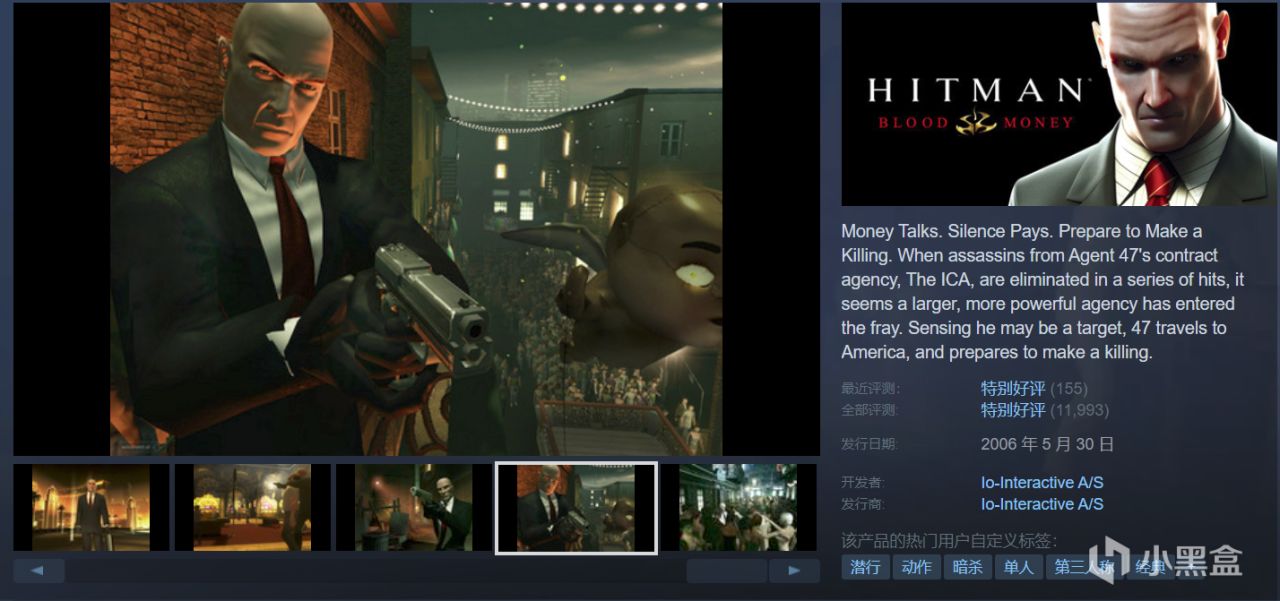This screenshot has height=601, width=1280.
Task: Click the 该产品的热门用户自定义标签 heading
Action: click(949, 540)
